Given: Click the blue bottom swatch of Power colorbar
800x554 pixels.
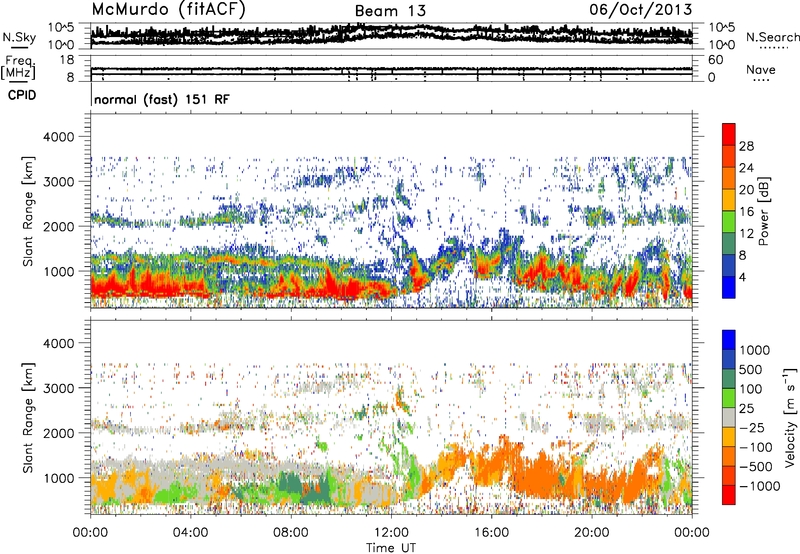Looking at the screenshot, I should tap(729, 287).
